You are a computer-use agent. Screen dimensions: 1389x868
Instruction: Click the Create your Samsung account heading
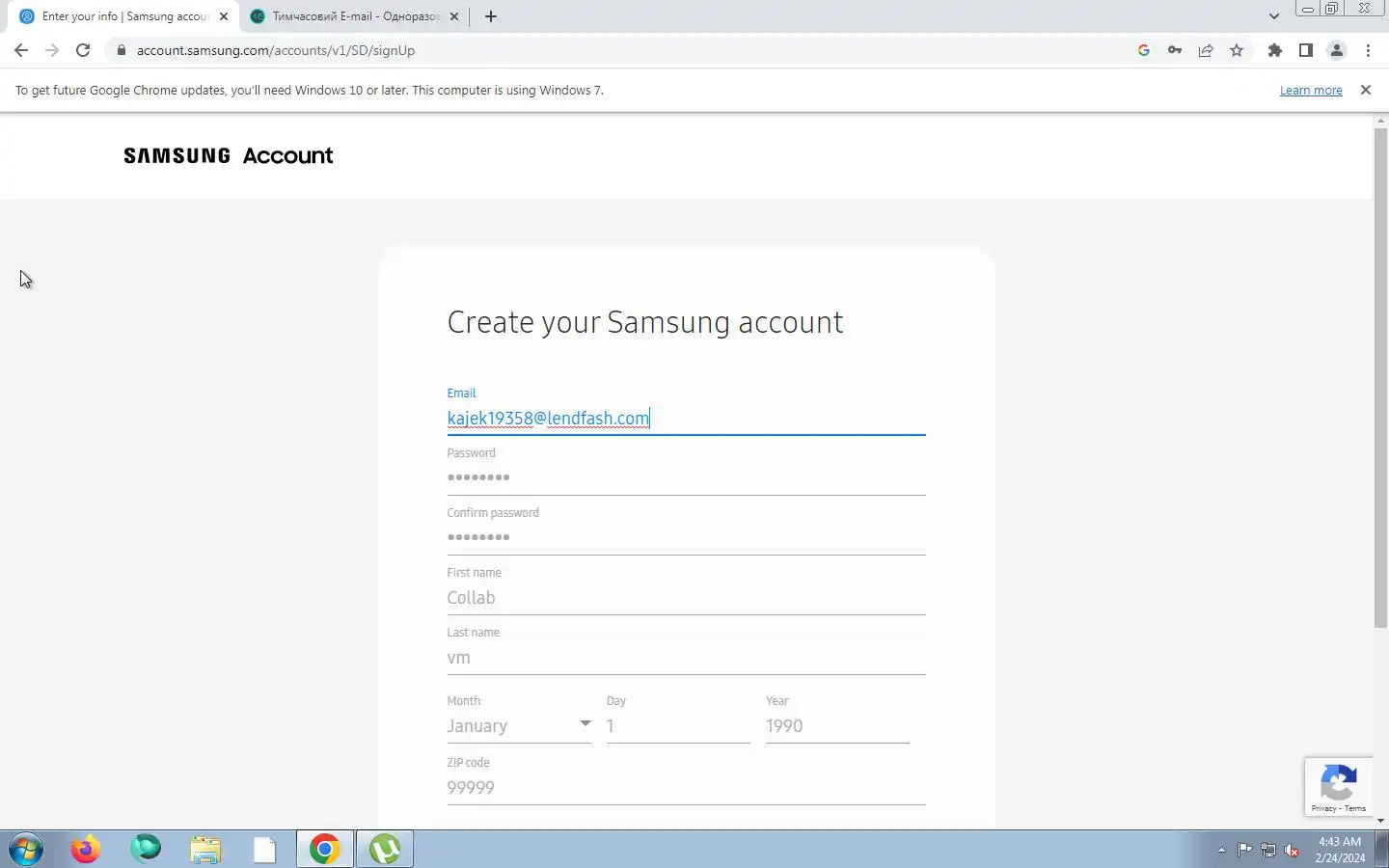(645, 322)
